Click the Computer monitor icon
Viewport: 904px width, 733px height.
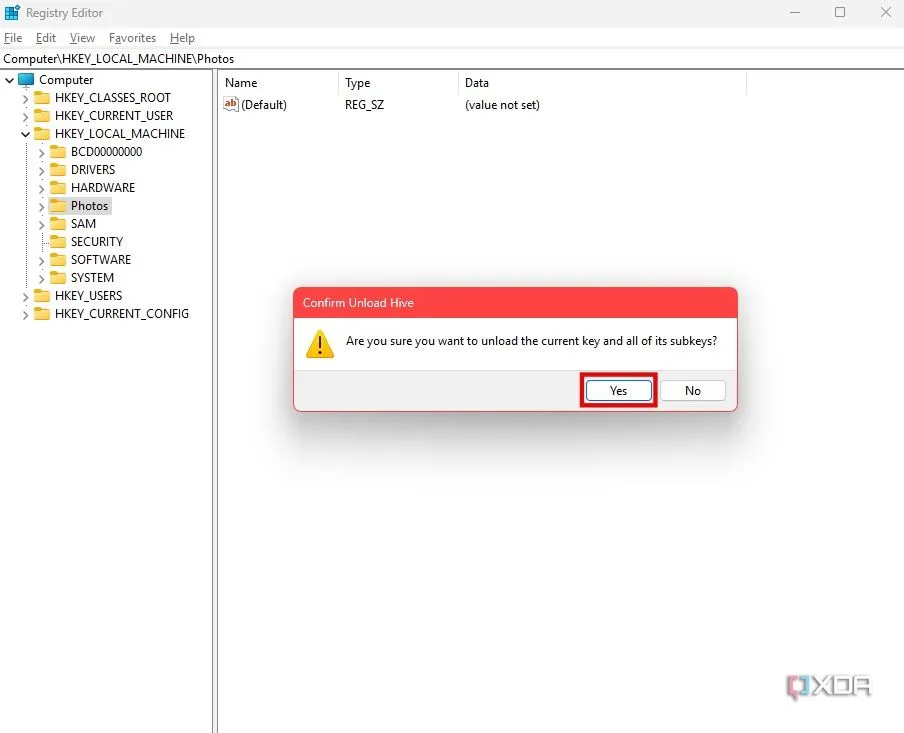27,80
